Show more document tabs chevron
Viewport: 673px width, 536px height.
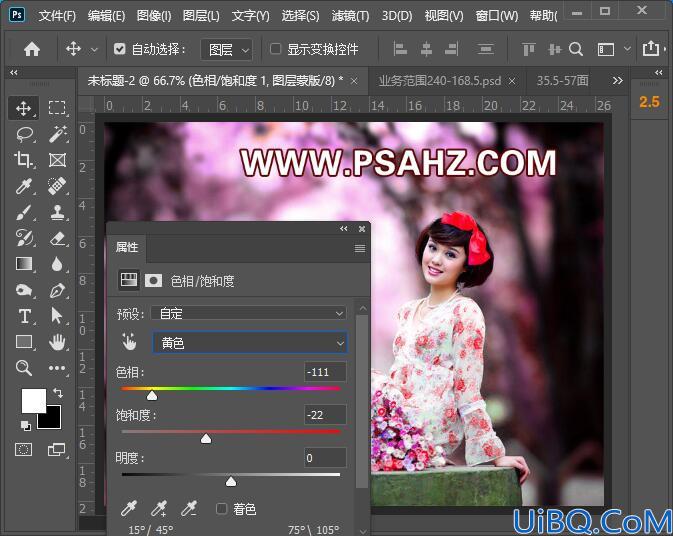coord(617,80)
